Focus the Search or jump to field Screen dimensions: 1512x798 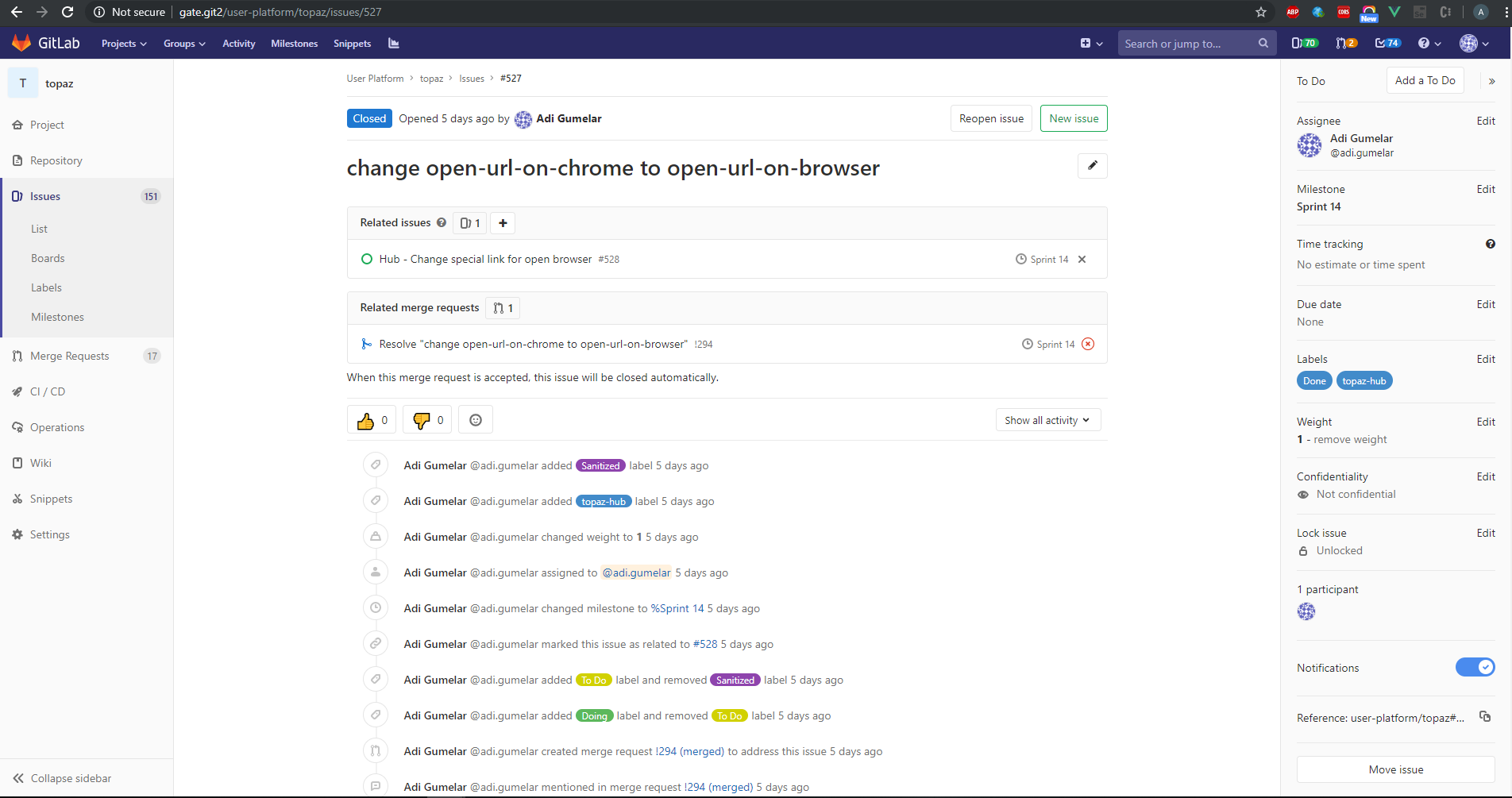[1187, 44]
